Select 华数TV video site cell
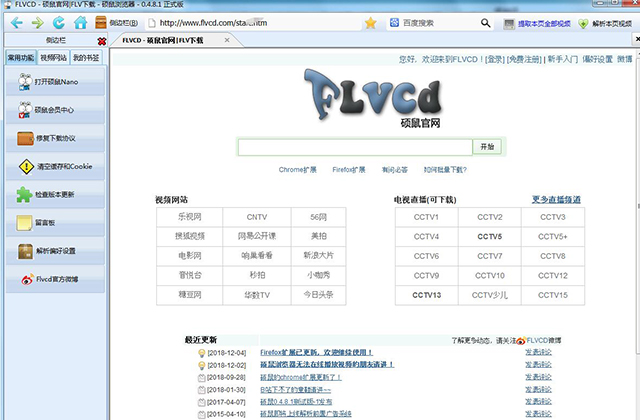 (257, 295)
